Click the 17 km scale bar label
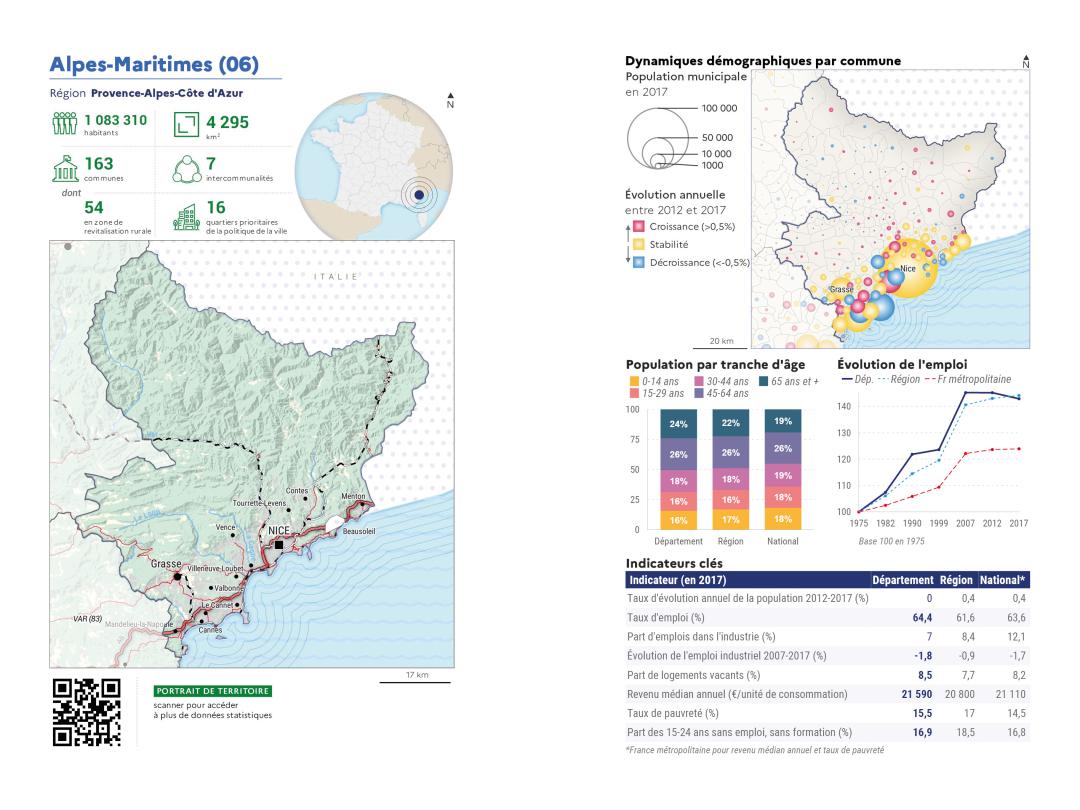This screenshot has width=1080, height=810. 417,675
